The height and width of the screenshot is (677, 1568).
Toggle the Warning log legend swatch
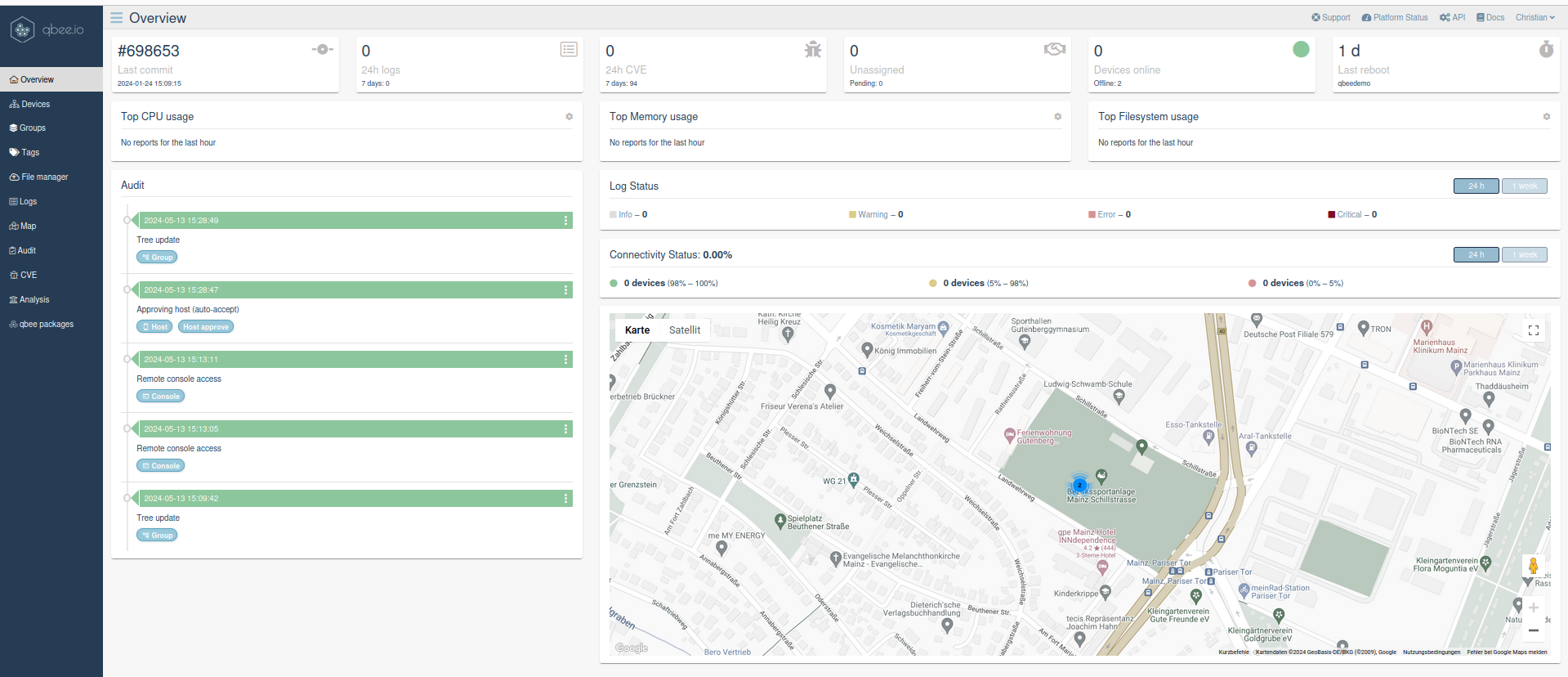[x=852, y=215]
